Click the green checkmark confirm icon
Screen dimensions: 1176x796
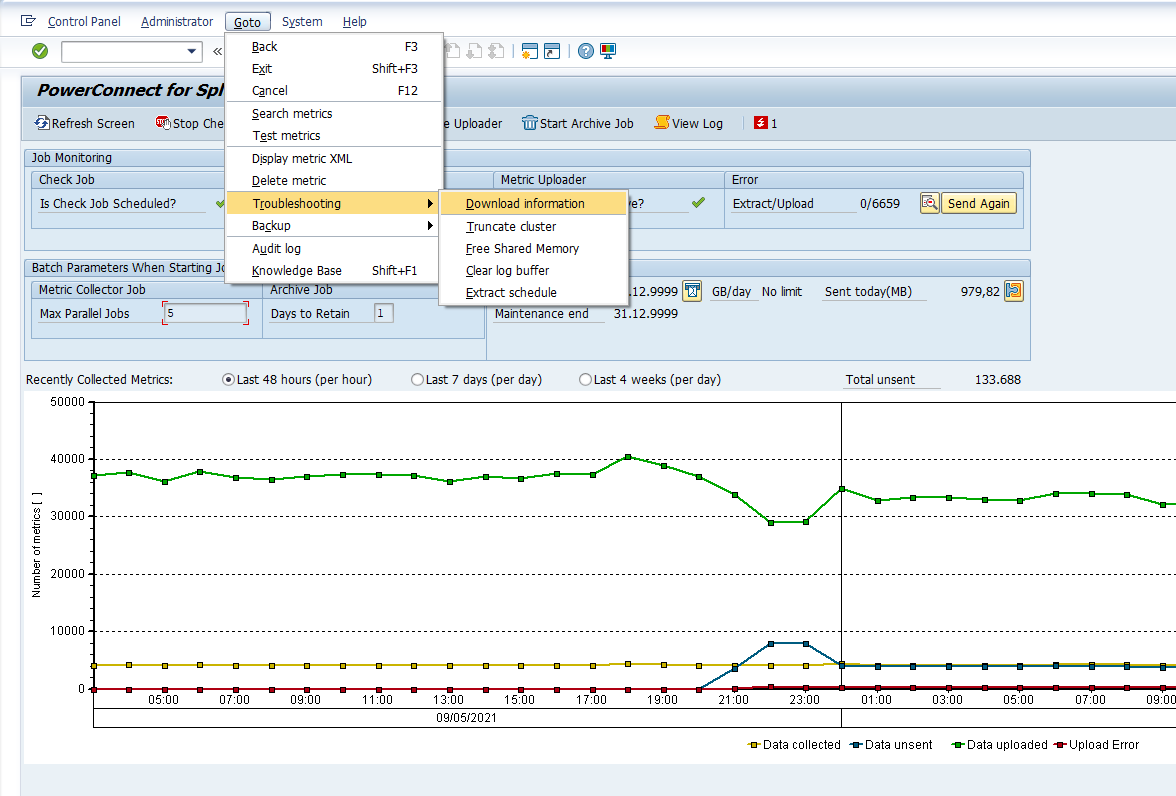[x=40, y=51]
